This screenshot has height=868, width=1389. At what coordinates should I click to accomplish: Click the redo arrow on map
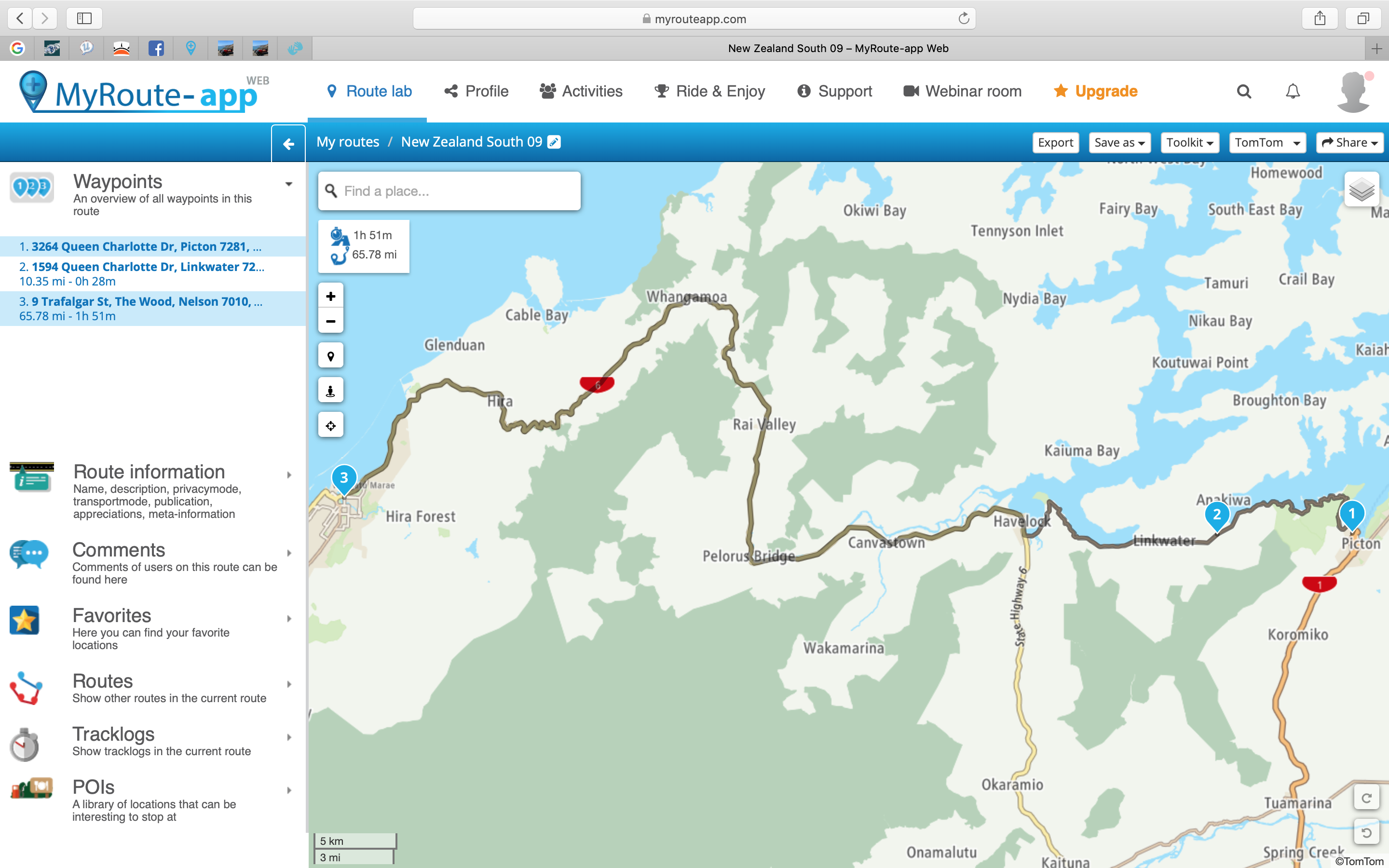coord(1366,799)
